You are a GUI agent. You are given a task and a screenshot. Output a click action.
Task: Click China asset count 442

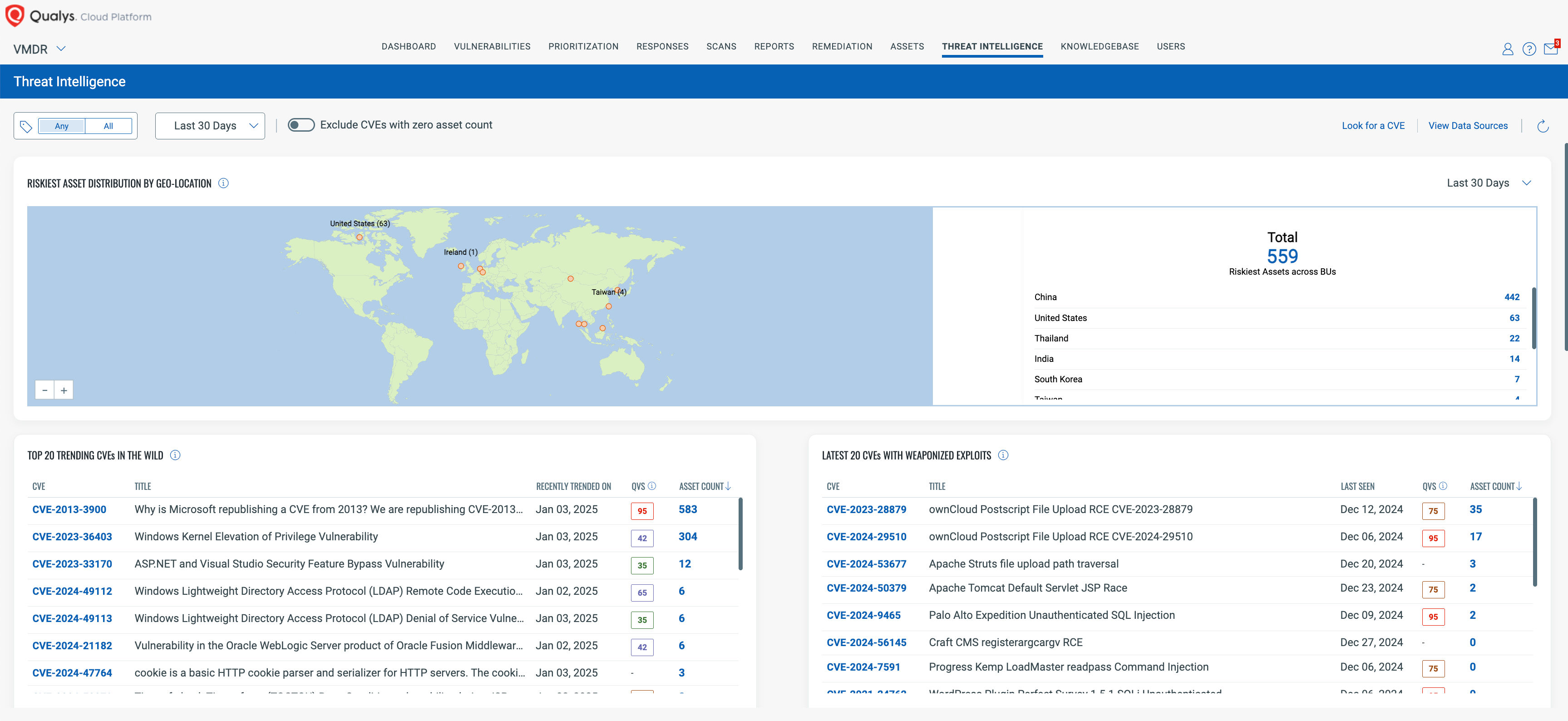coord(1511,297)
